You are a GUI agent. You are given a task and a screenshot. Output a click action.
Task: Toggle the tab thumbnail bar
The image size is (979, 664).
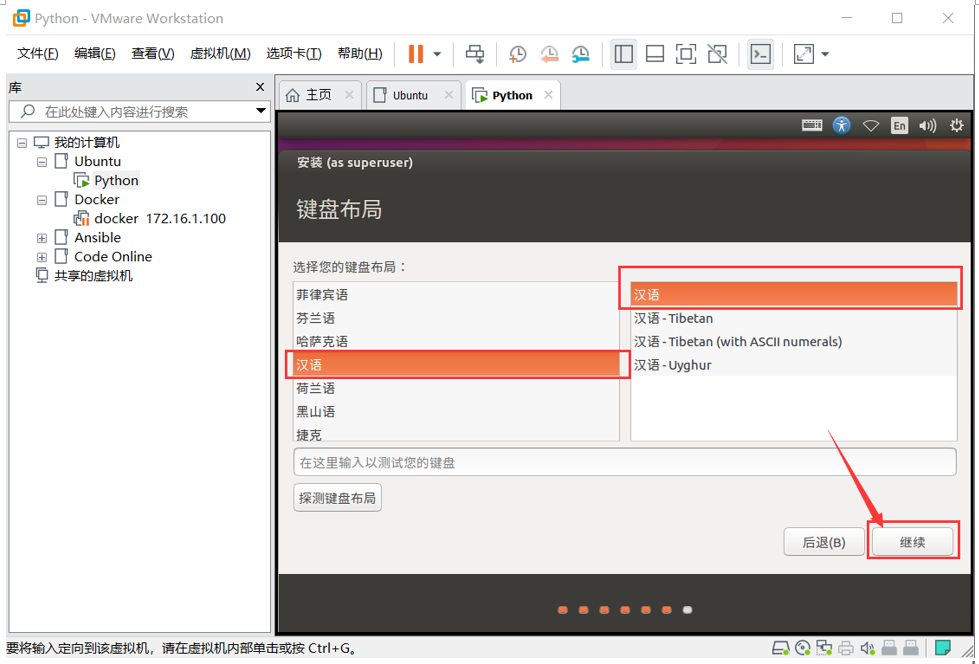point(654,53)
